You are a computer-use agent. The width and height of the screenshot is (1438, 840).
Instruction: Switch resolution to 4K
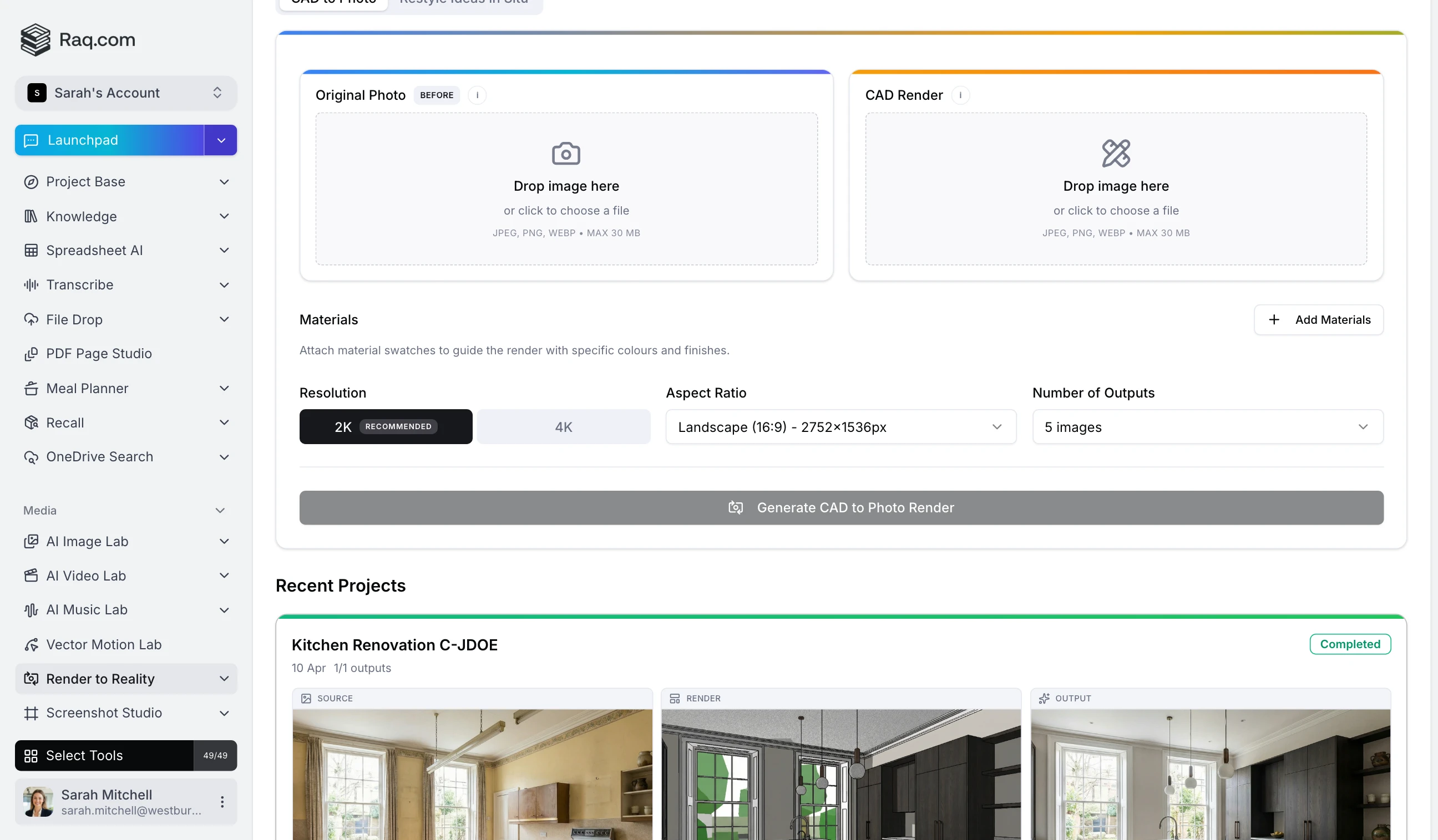563,426
